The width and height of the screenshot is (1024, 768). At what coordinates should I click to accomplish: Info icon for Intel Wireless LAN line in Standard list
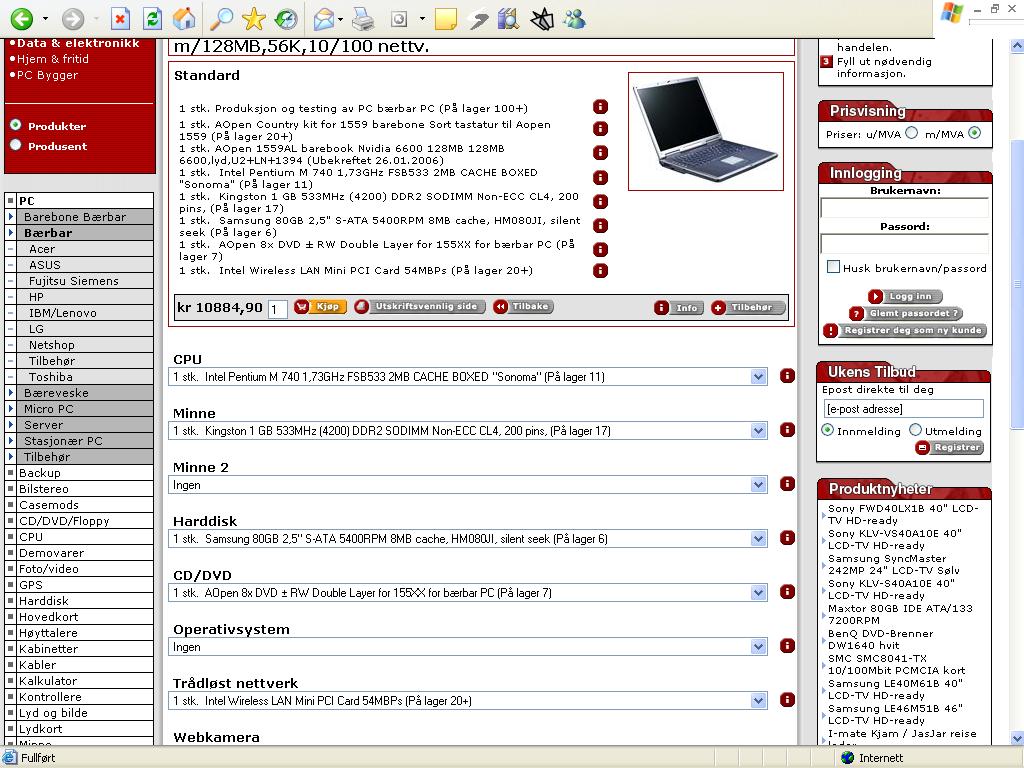point(600,270)
